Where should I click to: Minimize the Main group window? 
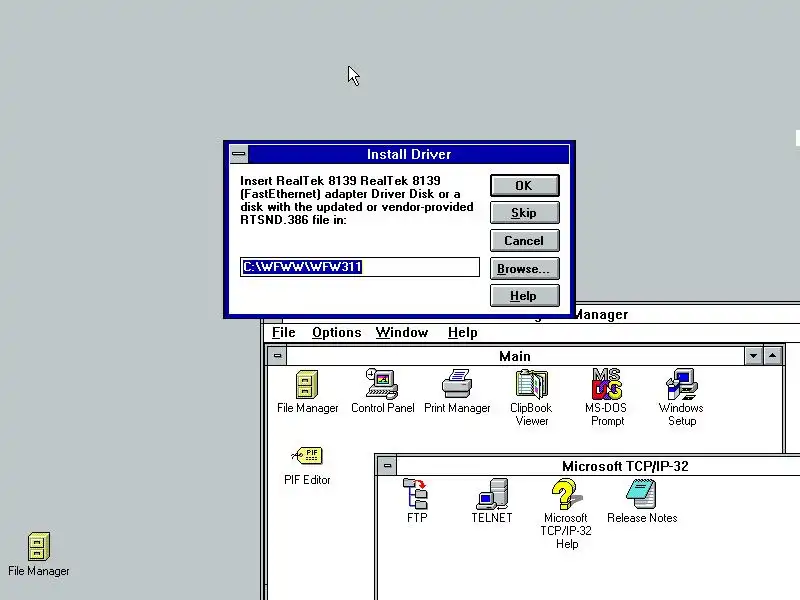coord(754,356)
